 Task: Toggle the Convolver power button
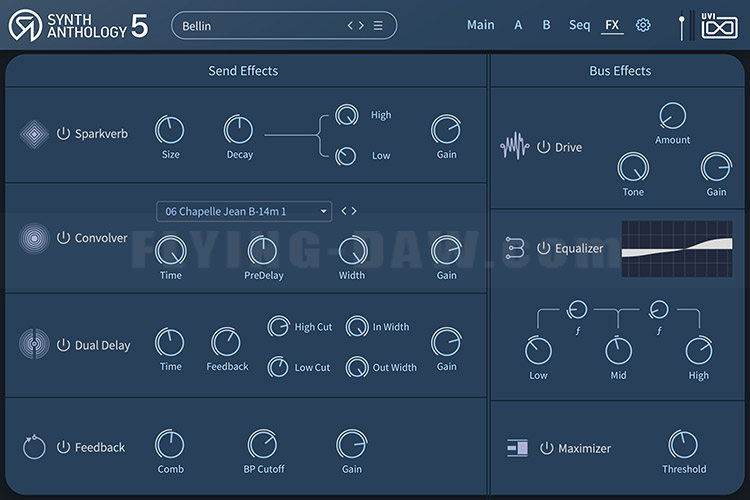coord(63,238)
